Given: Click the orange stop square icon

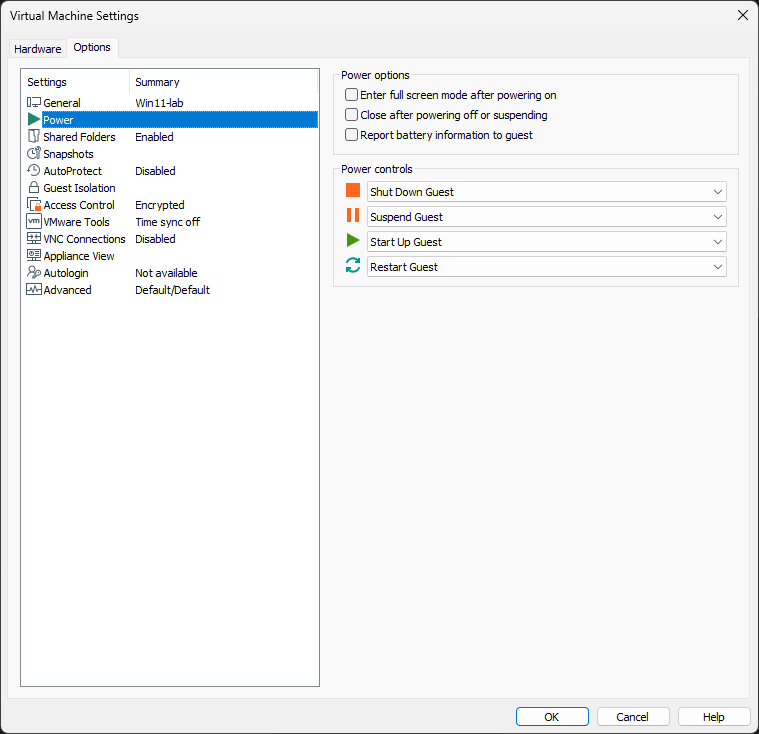Looking at the screenshot, I should click(x=353, y=190).
